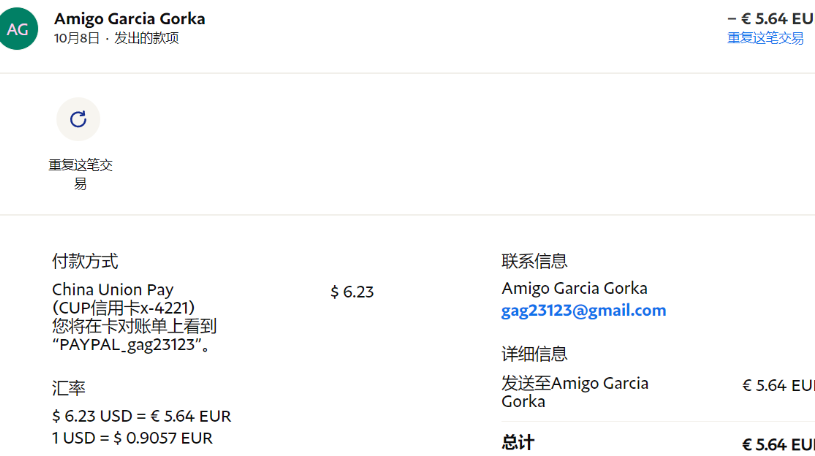Click the China Union Pay payment method text
Viewport: 815px width, 456px height.
pos(113,289)
